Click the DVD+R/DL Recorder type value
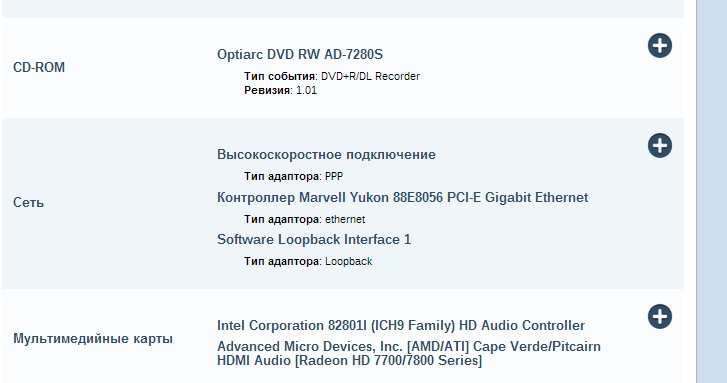The width and height of the screenshot is (727, 383). [x=370, y=76]
